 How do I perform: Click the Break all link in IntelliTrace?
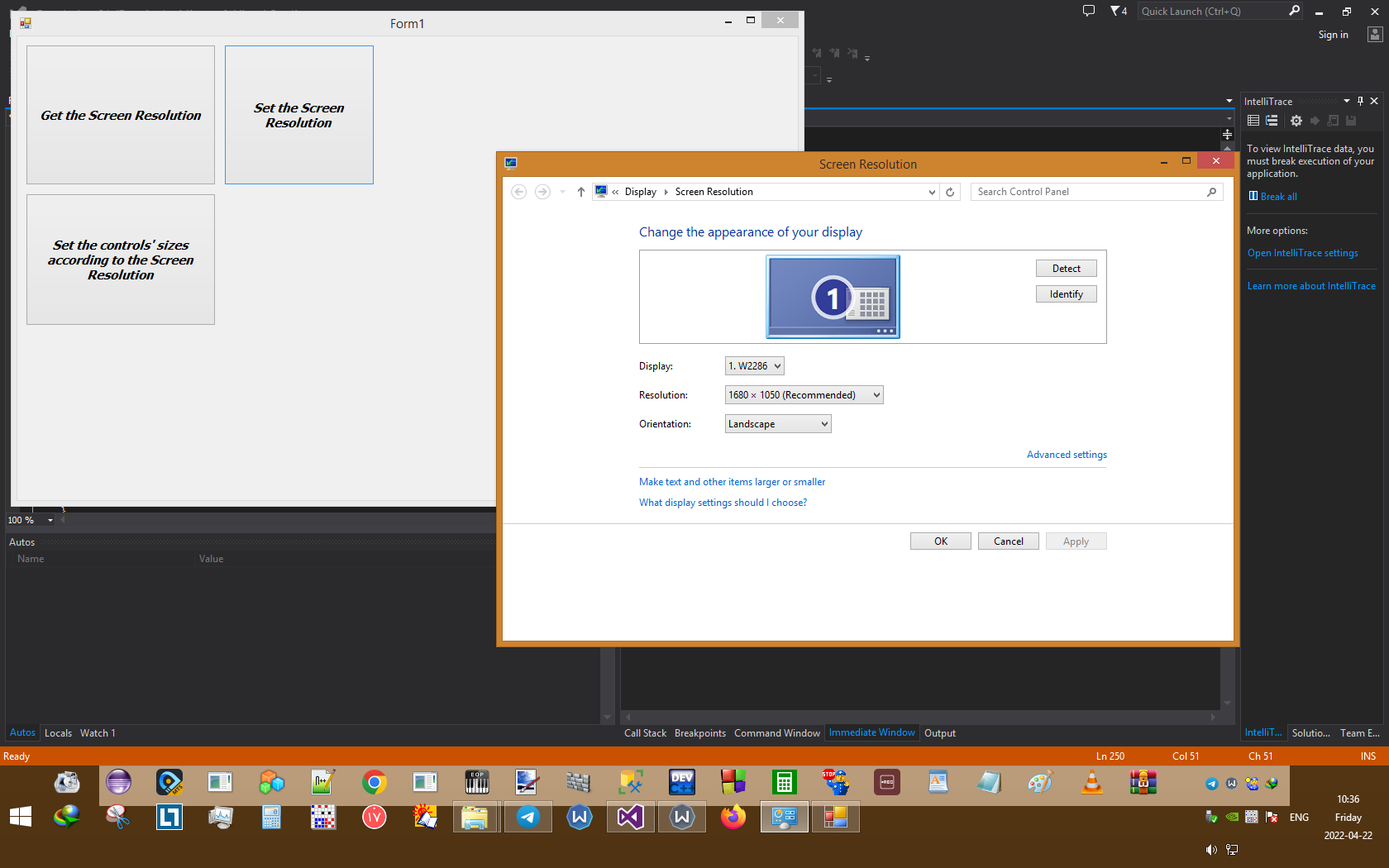[1278, 197]
